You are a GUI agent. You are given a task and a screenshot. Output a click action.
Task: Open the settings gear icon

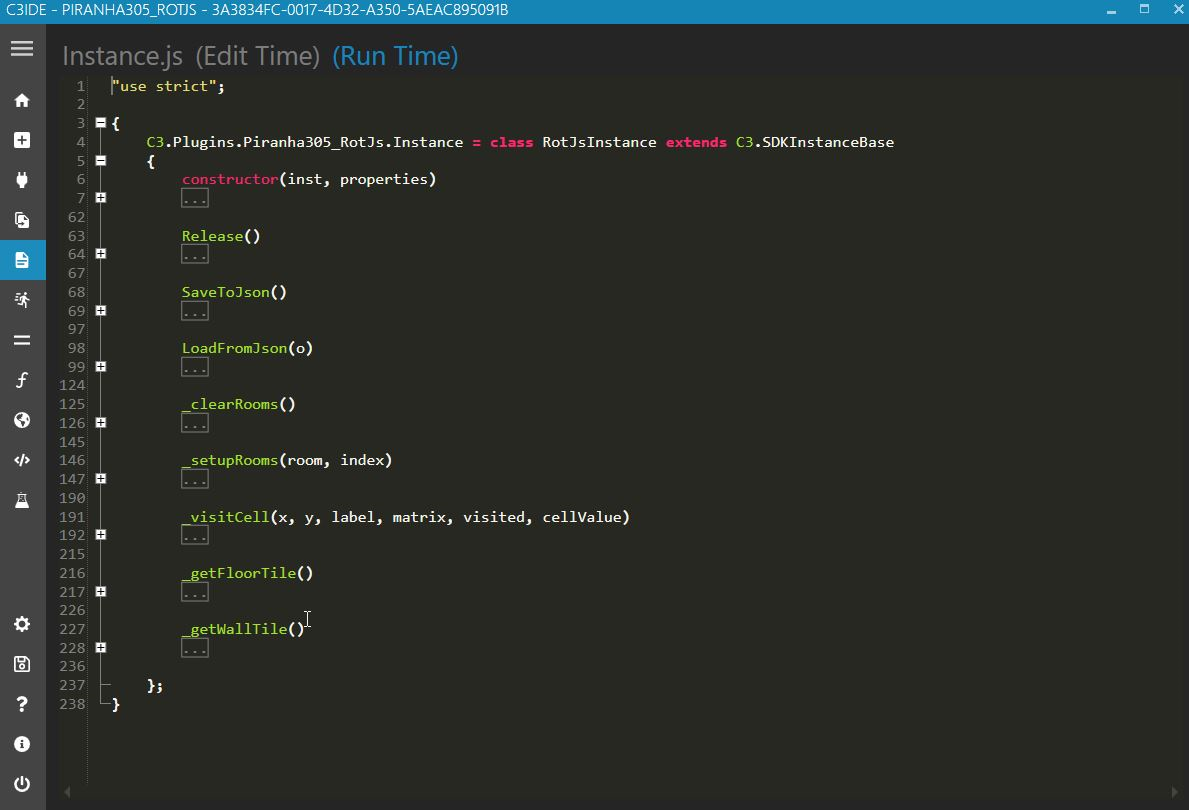coord(22,624)
